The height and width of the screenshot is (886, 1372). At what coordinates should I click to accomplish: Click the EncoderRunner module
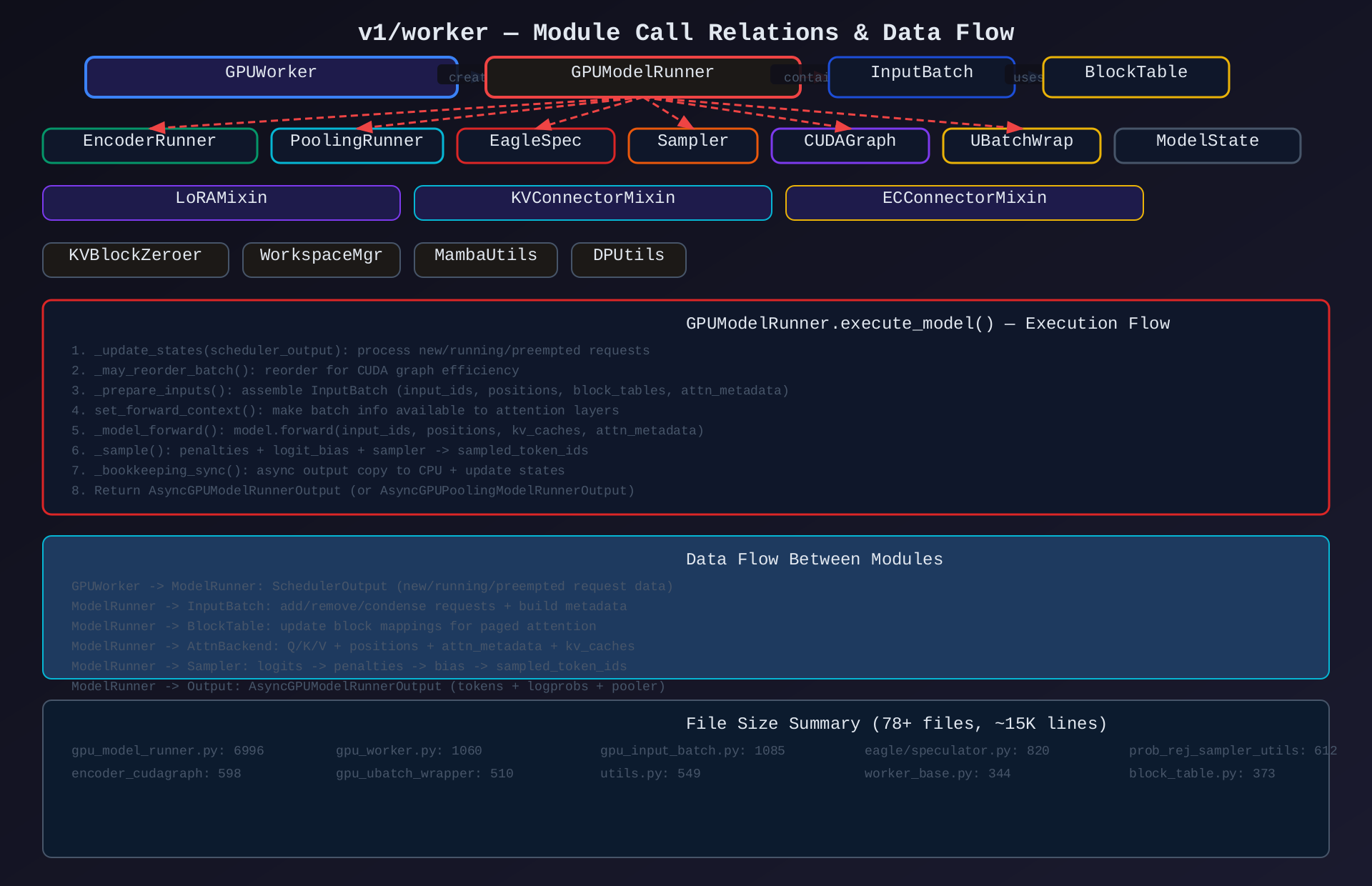pos(149,145)
